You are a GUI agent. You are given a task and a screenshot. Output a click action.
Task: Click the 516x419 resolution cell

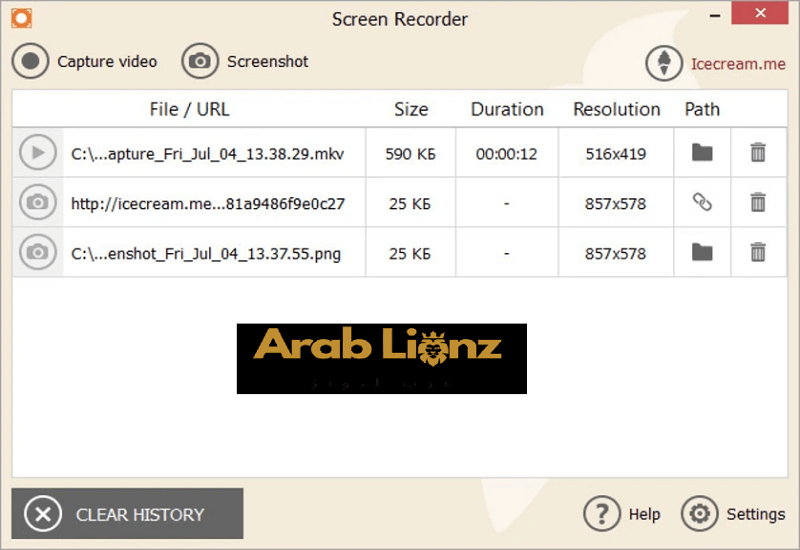click(615, 154)
